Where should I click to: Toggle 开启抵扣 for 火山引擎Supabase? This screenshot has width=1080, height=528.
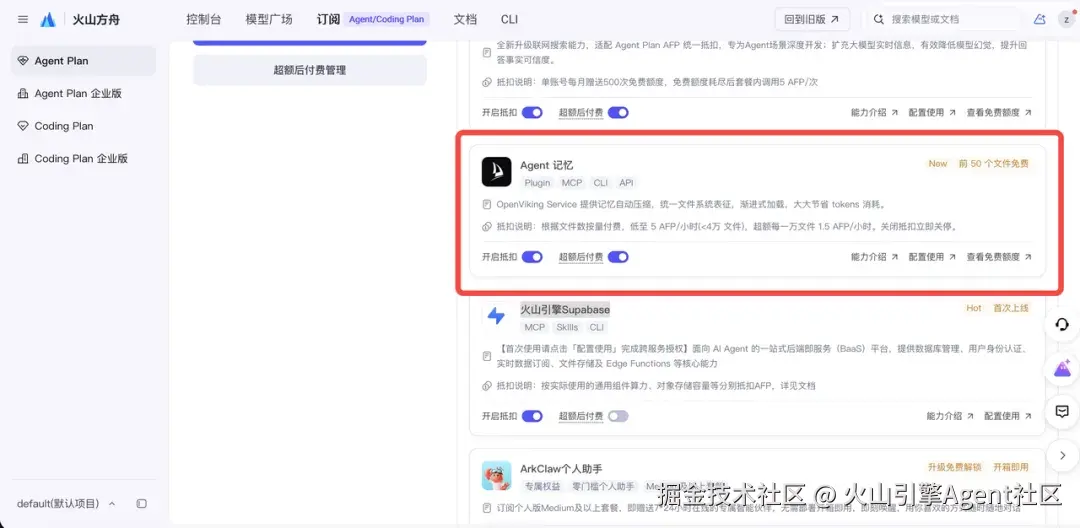coord(532,416)
